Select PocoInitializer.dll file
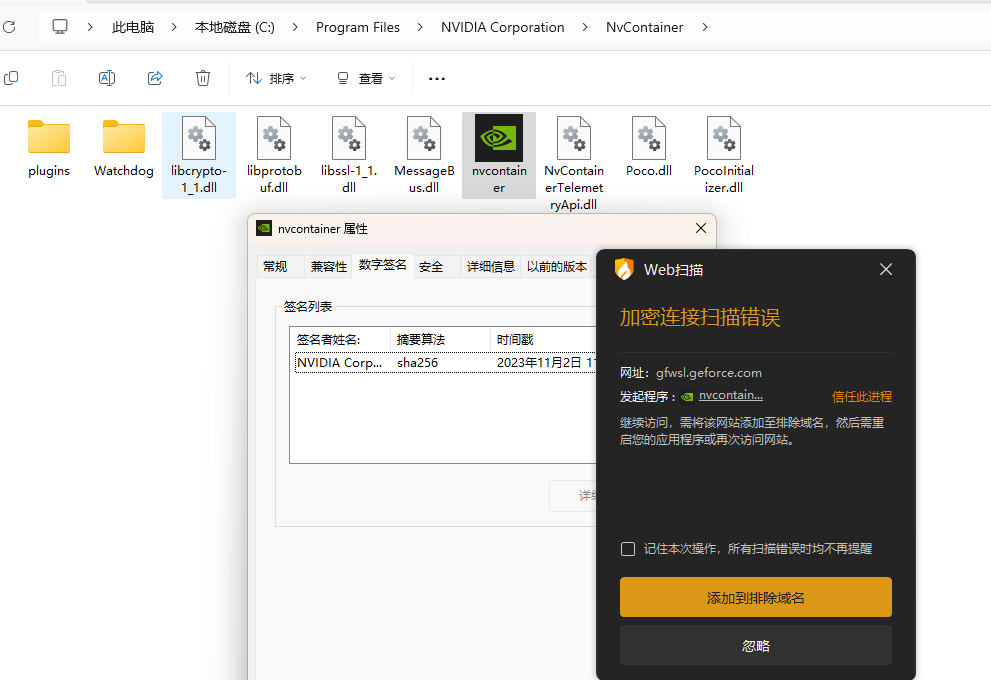Viewport: 991px width, 680px height. (724, 155)
